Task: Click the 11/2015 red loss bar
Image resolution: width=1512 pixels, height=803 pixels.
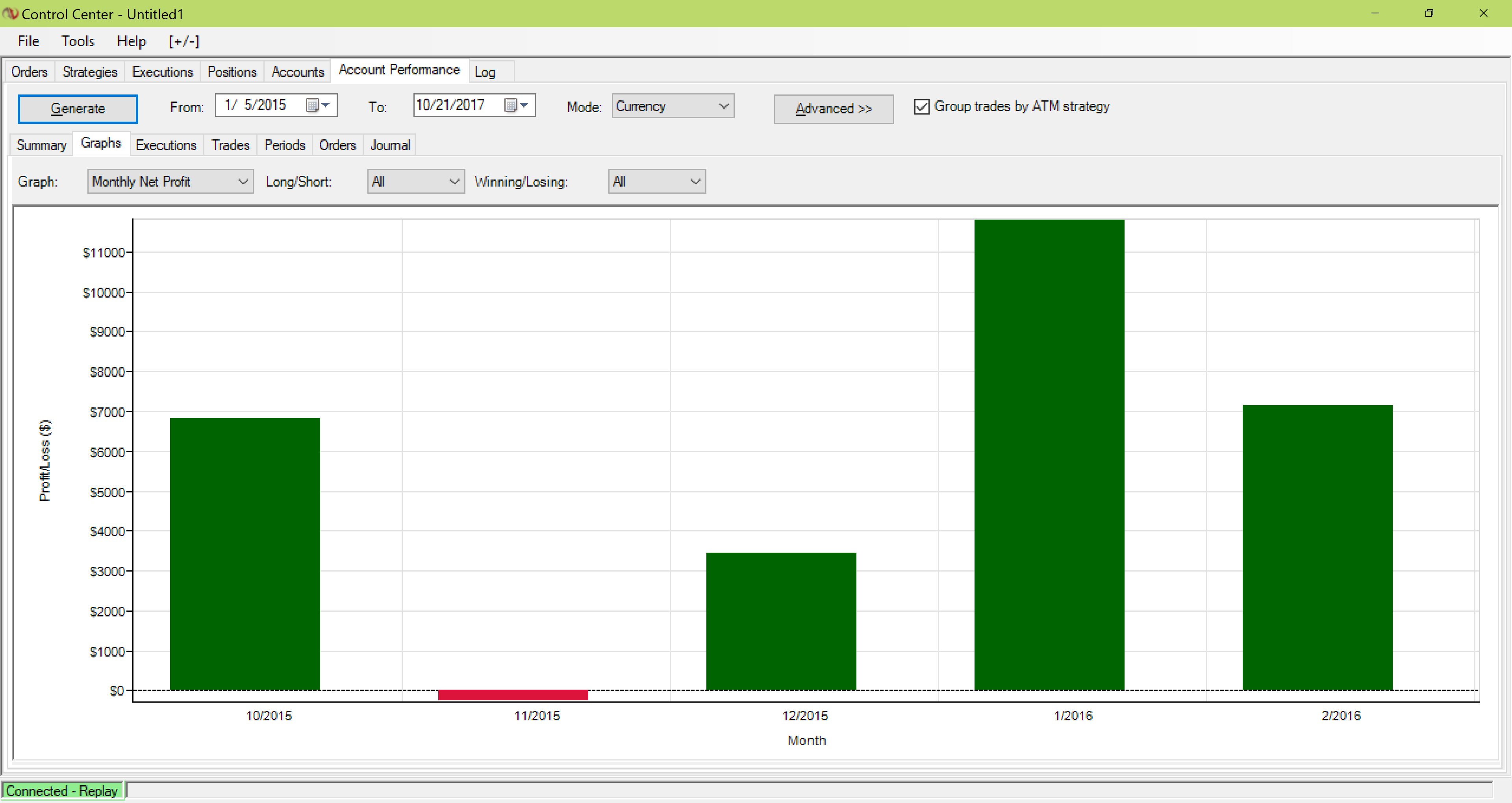Action: pyautogui.click(x=513, y=695)
